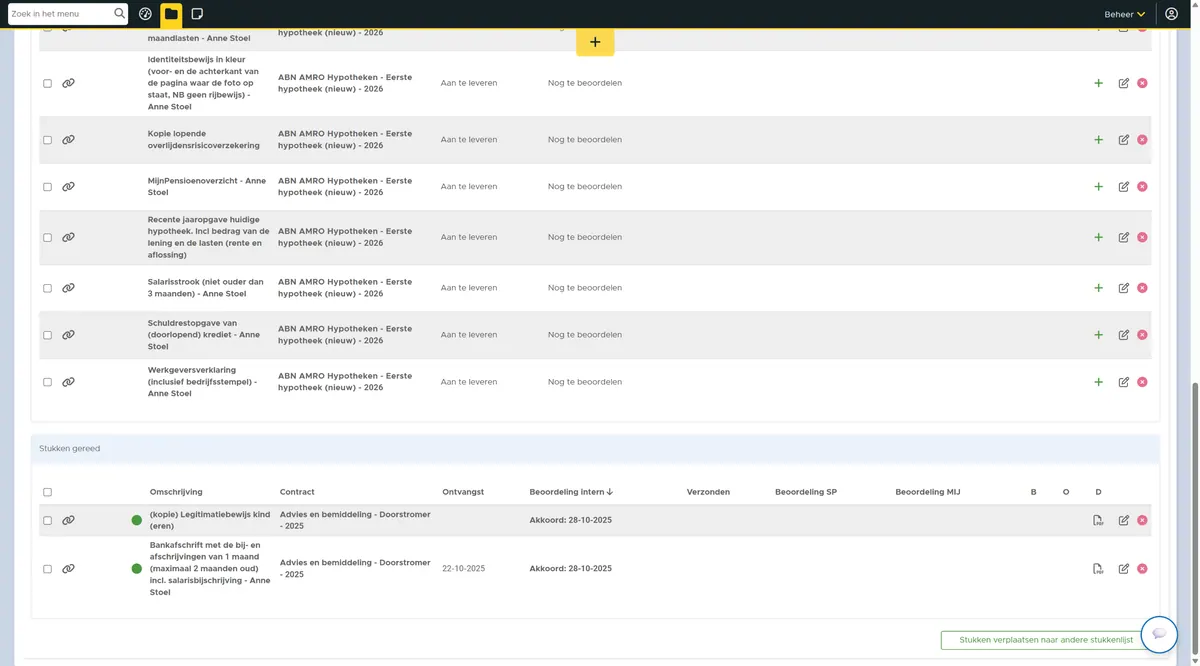Toggle select-all checkbox in Stukken gereed header

(47, 492)
